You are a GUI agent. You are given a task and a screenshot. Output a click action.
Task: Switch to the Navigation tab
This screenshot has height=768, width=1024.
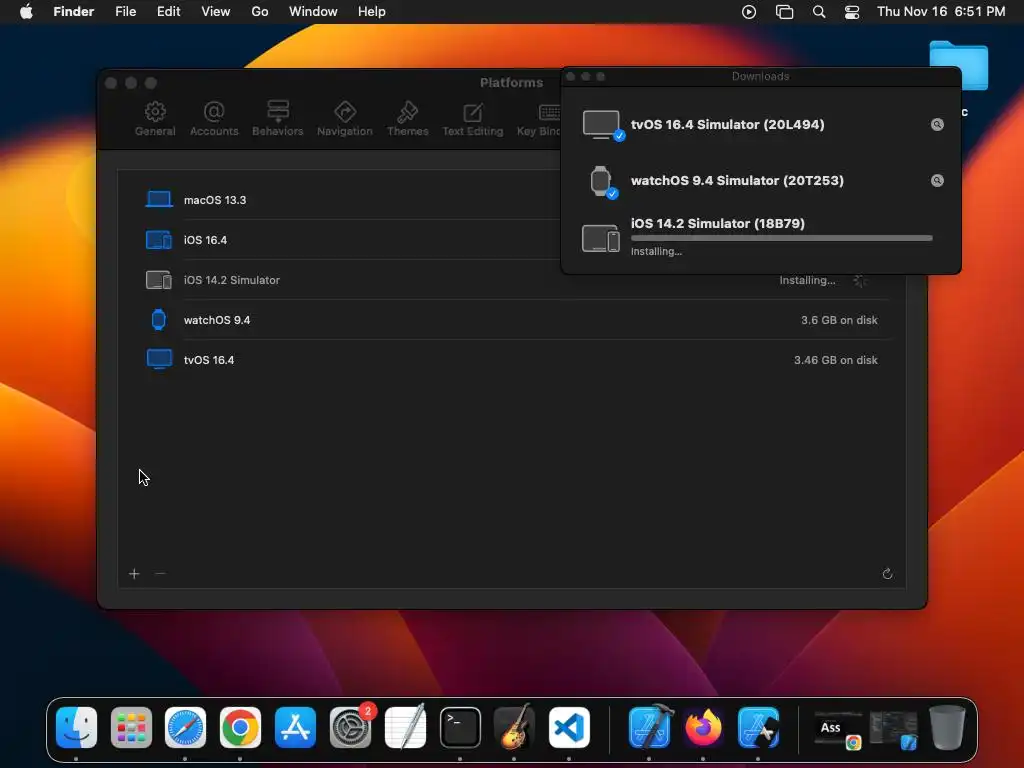click(344, 119)
